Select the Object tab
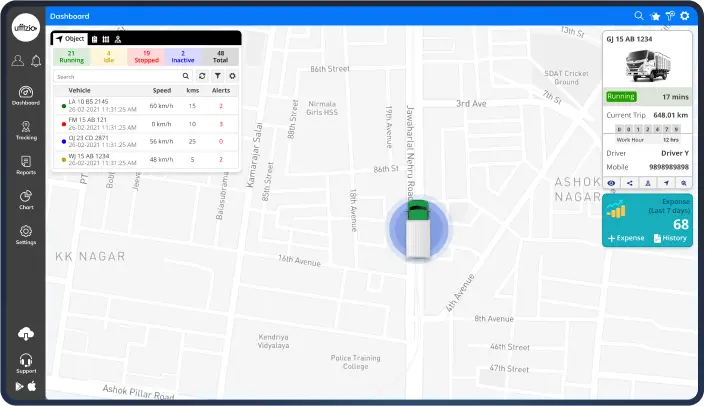 click(x=70, y=38)
